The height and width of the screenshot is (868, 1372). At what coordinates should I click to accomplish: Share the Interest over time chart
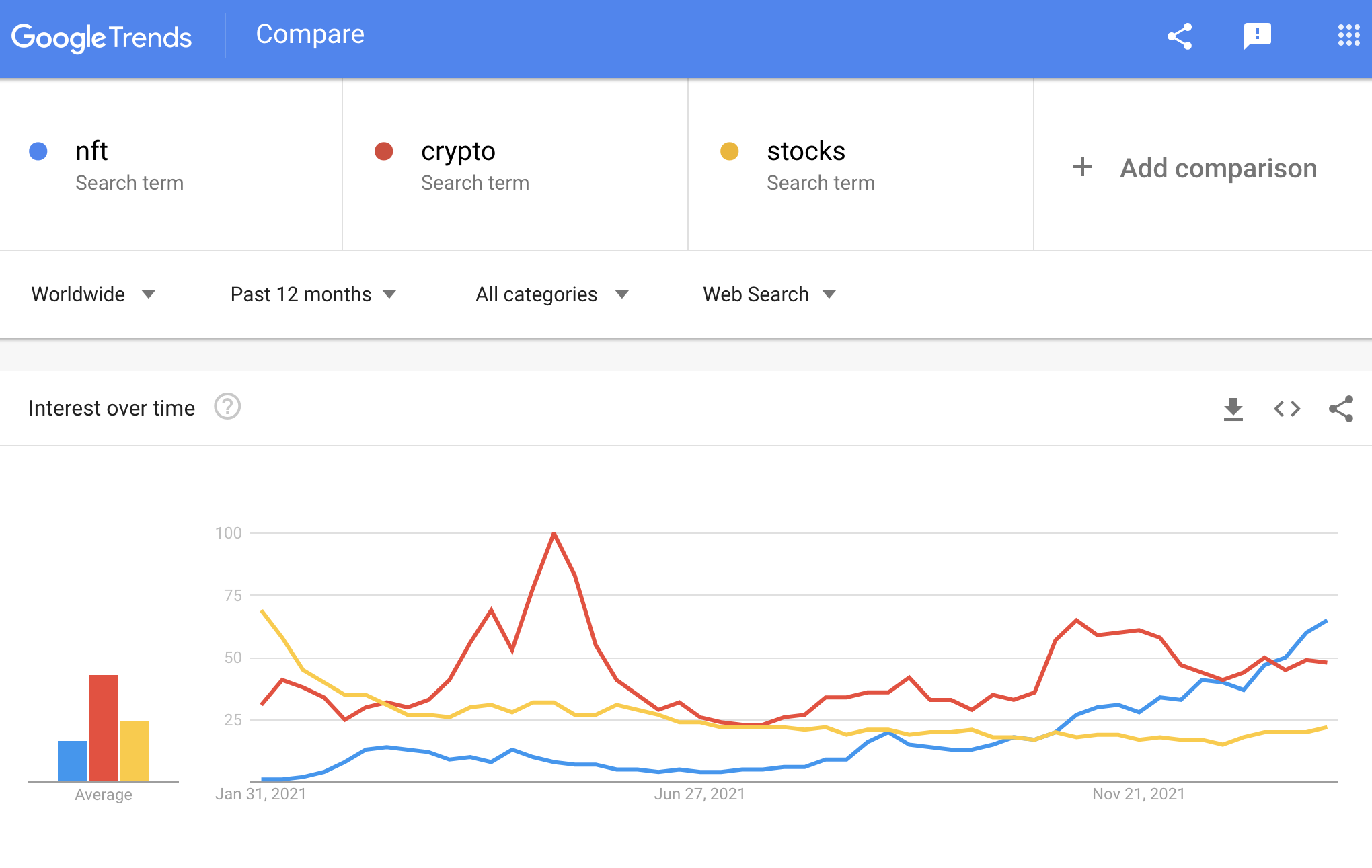pos(1341,409)
